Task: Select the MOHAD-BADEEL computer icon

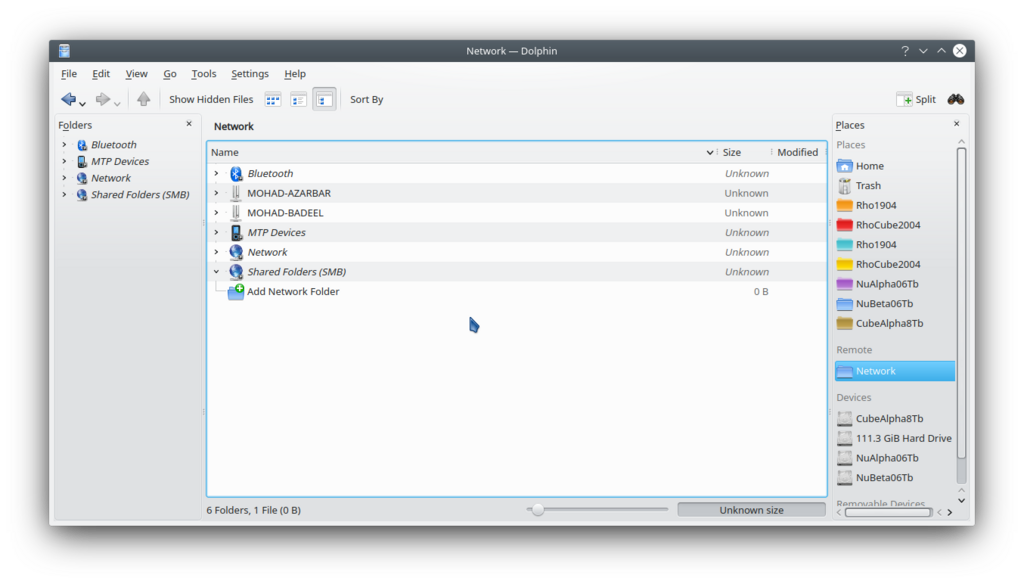Action: click(x=236, y=212)
